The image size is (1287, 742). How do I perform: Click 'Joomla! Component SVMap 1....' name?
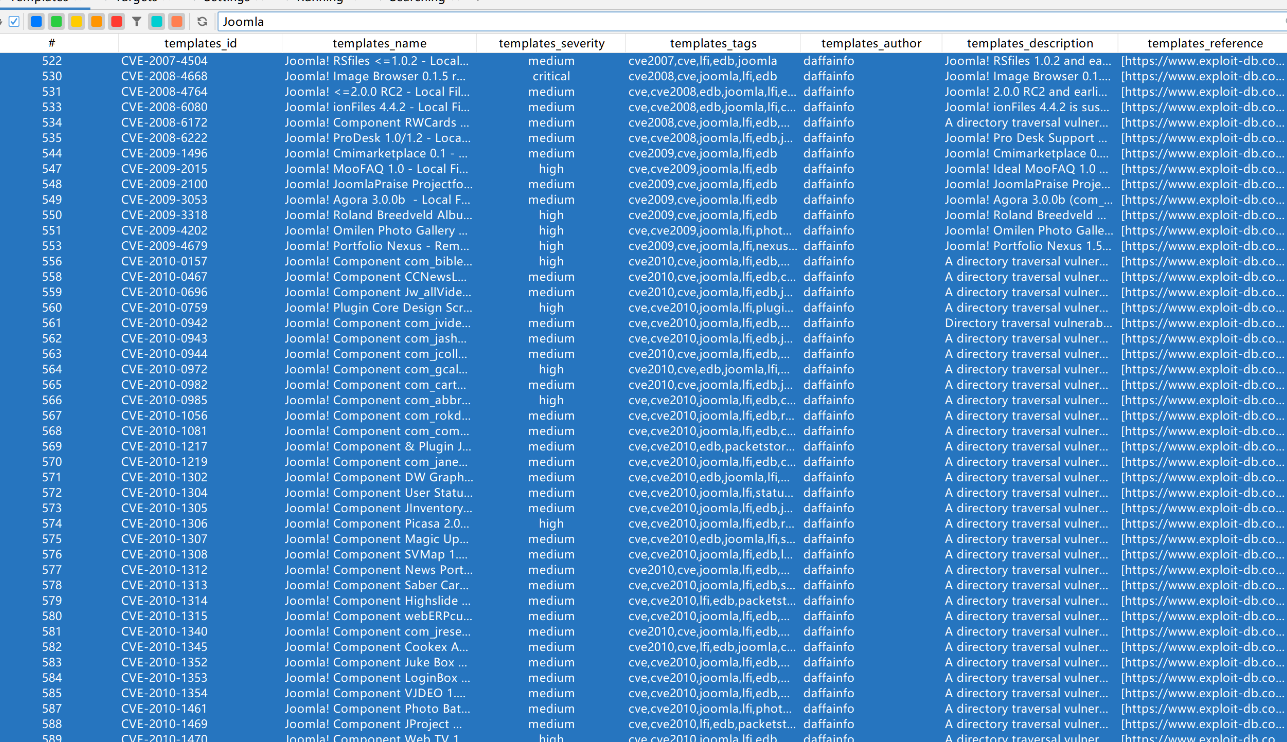[x=376, y=555]
